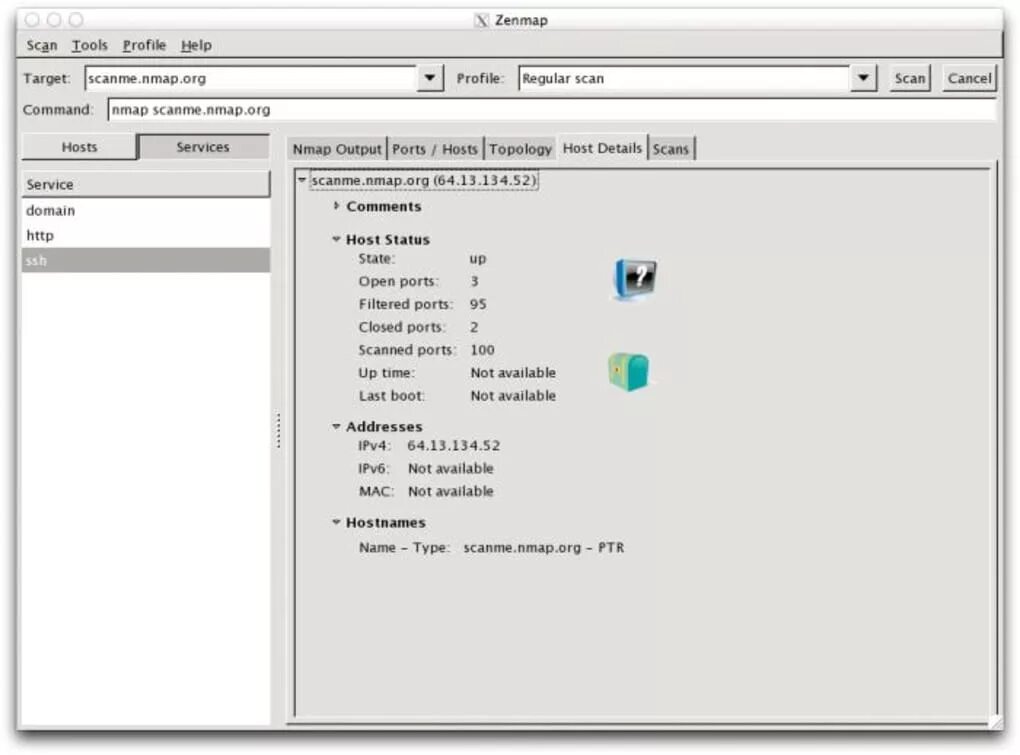This screenshot has height=755, width=1020.
Task: Click the Scanned ports value 100
Action: (x=482, y=349)
